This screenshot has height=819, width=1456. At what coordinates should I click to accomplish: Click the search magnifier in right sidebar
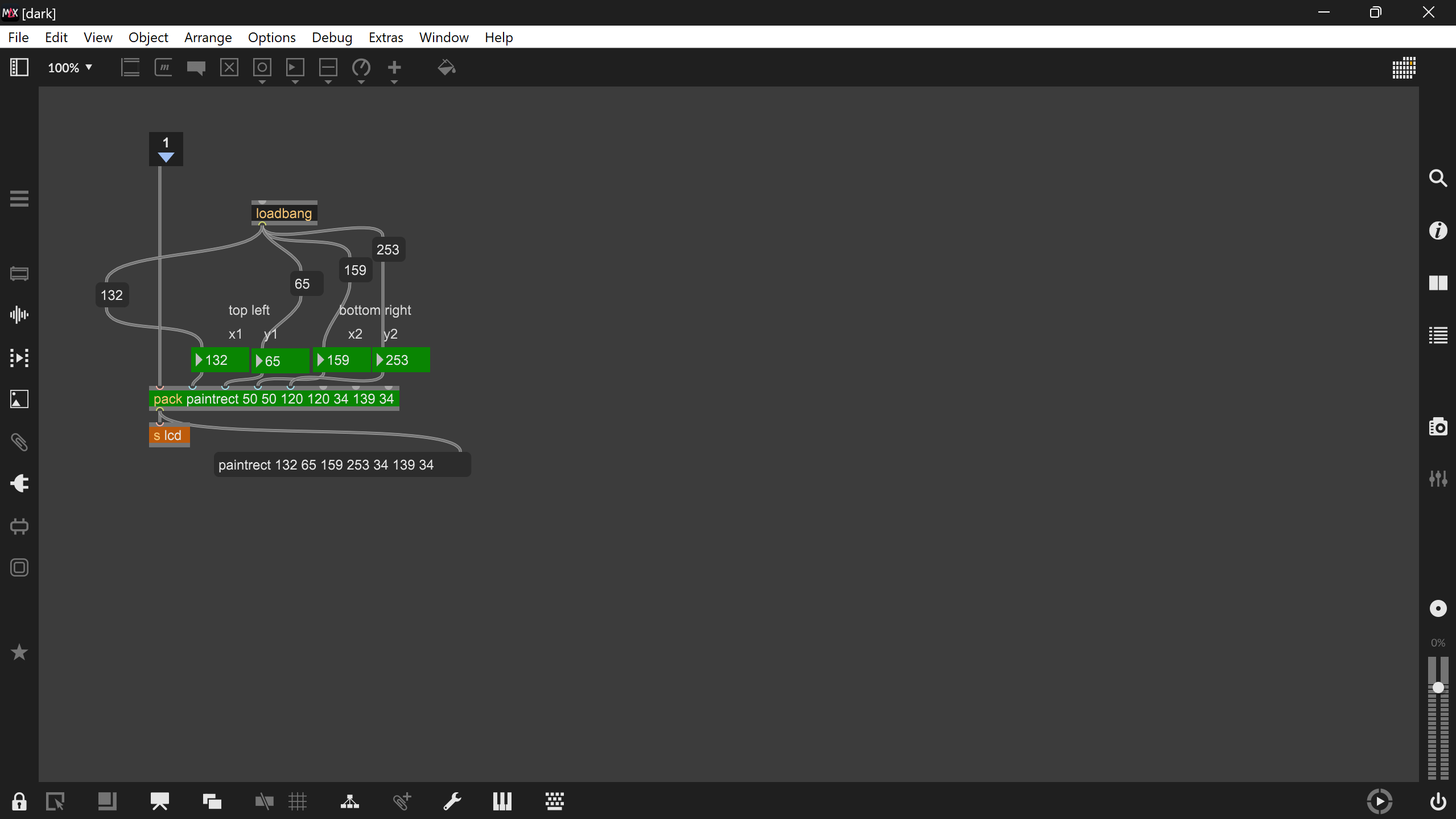tap(1438, 178)
